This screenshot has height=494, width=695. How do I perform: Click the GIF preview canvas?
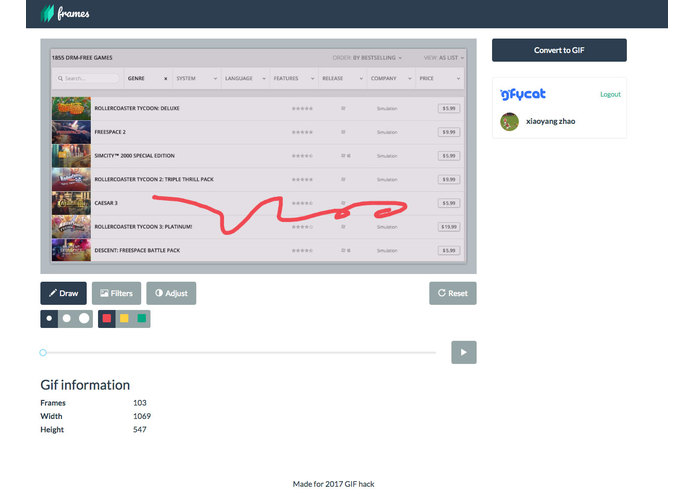[258, 156]
